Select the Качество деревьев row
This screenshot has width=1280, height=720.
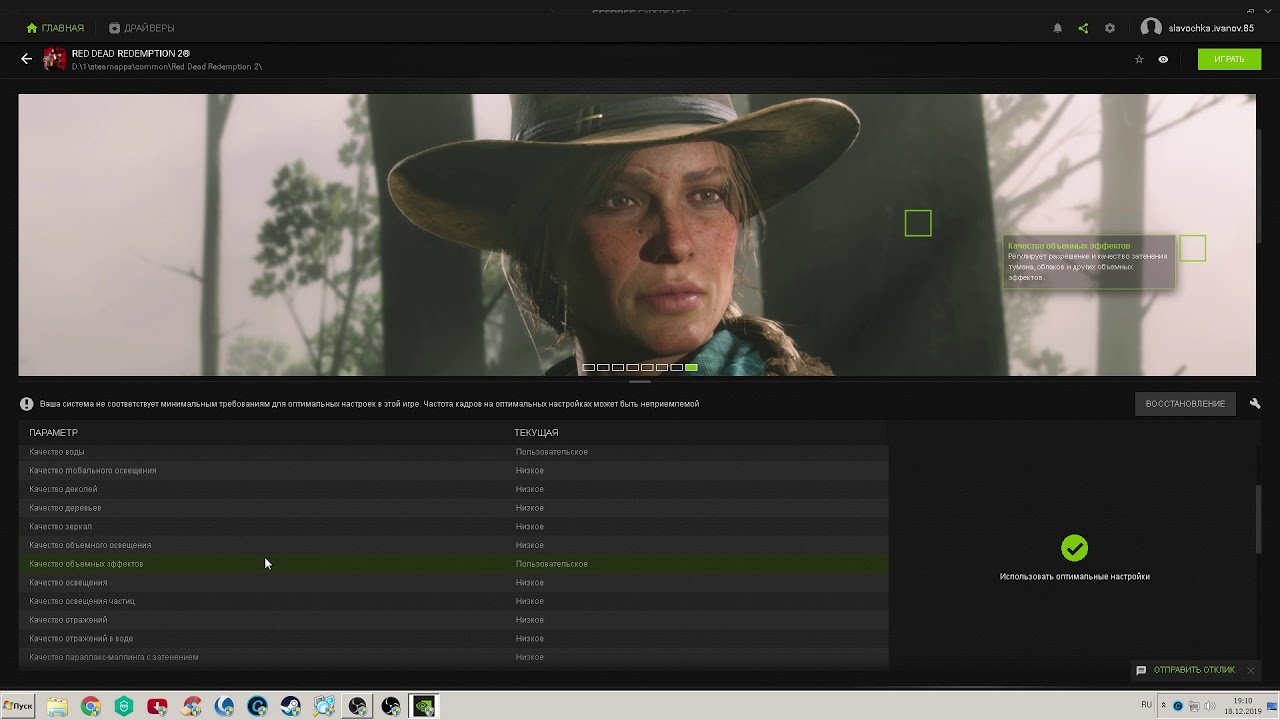(x=453, y=508)
